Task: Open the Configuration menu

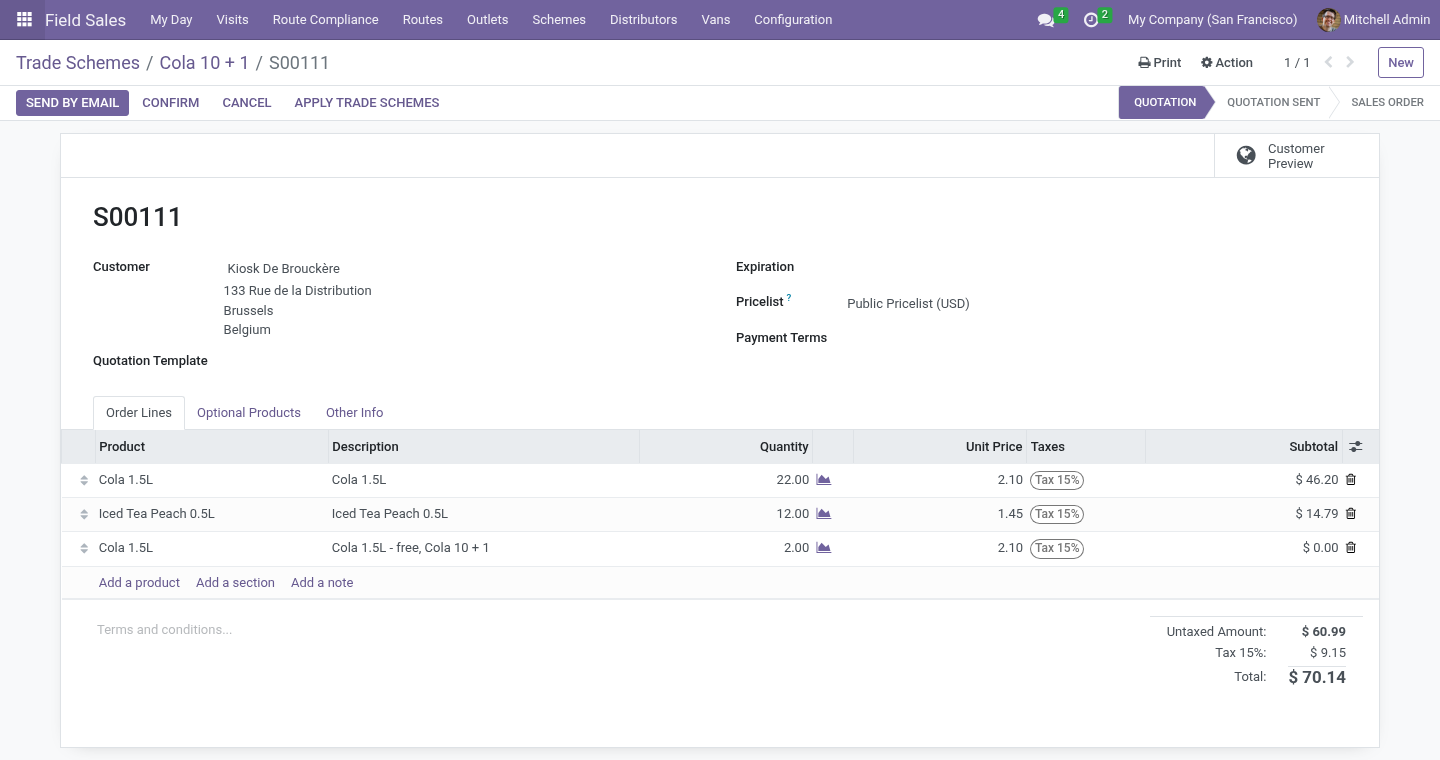Action: point(793,20)
